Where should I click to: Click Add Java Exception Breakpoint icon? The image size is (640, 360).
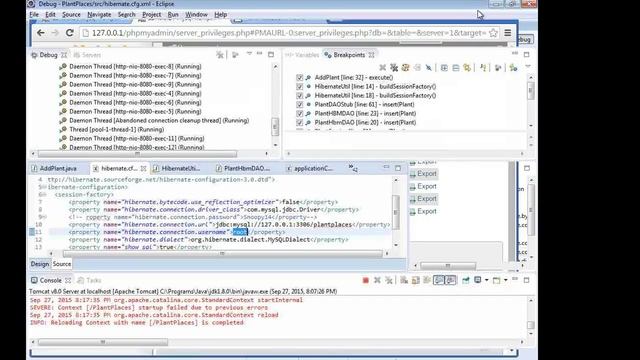pos(483,68)
